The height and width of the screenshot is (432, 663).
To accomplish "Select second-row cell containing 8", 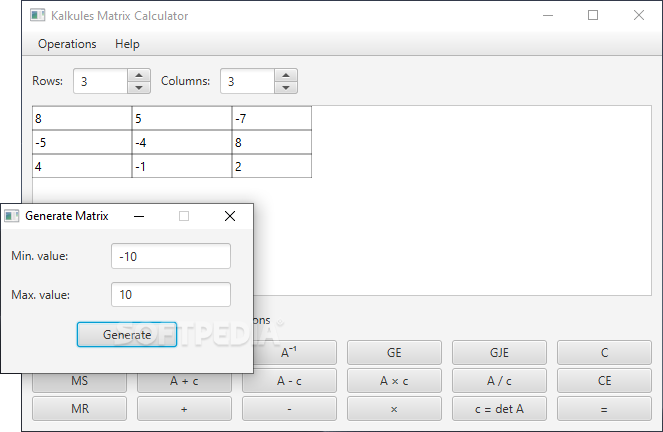I will (272, 142).
